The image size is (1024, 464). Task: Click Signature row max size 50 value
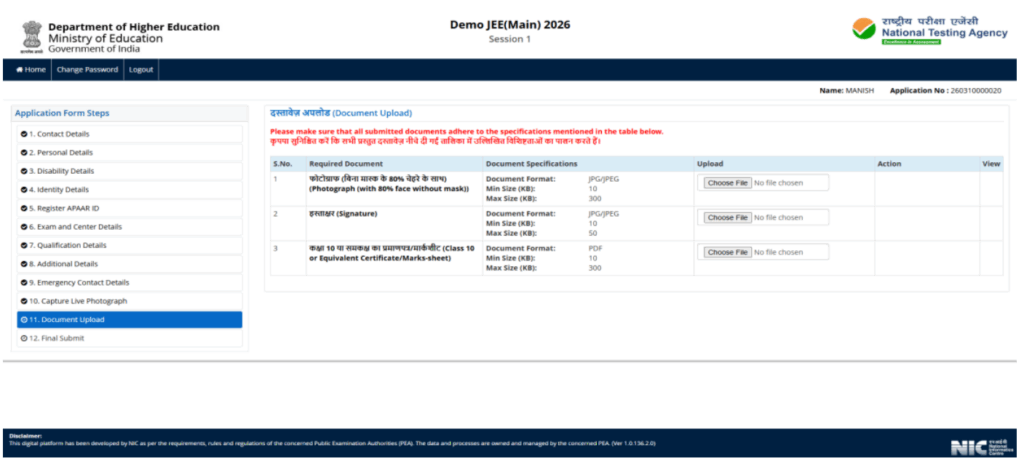pyautogui.click(x=592, y=233)
